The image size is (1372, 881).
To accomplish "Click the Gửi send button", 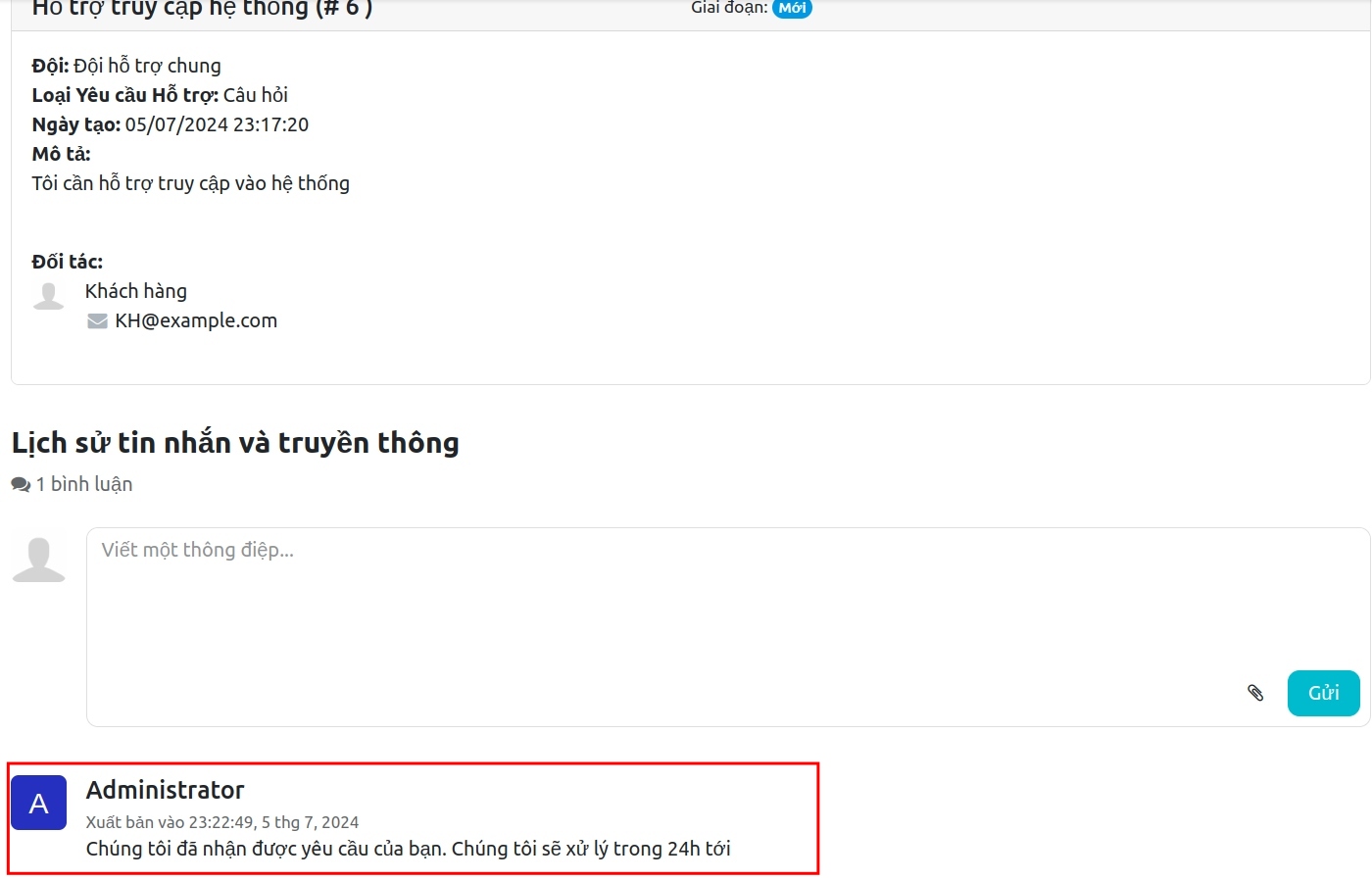I will click(1323, 693).
